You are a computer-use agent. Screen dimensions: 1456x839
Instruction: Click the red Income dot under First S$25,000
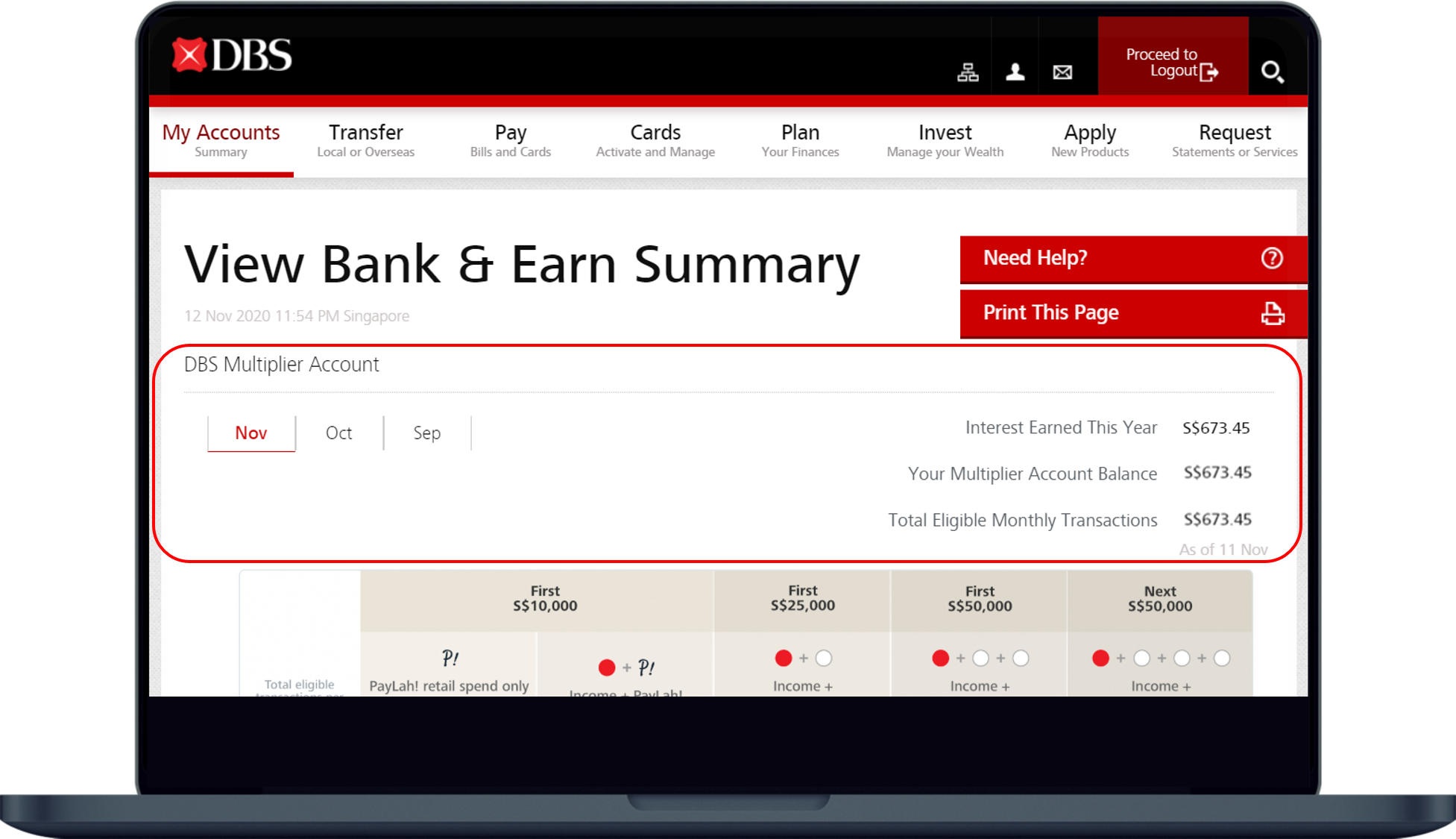tap(783, 659)
